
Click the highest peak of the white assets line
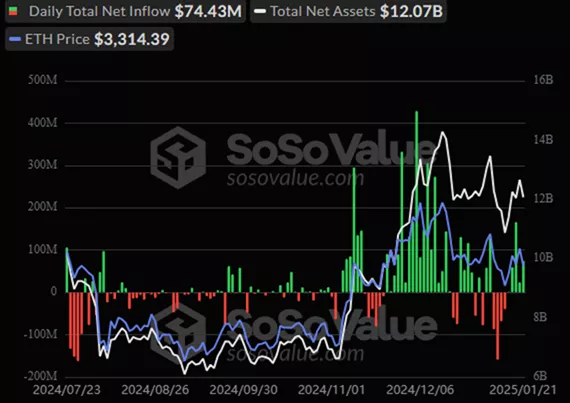click(x=442, y=132)
